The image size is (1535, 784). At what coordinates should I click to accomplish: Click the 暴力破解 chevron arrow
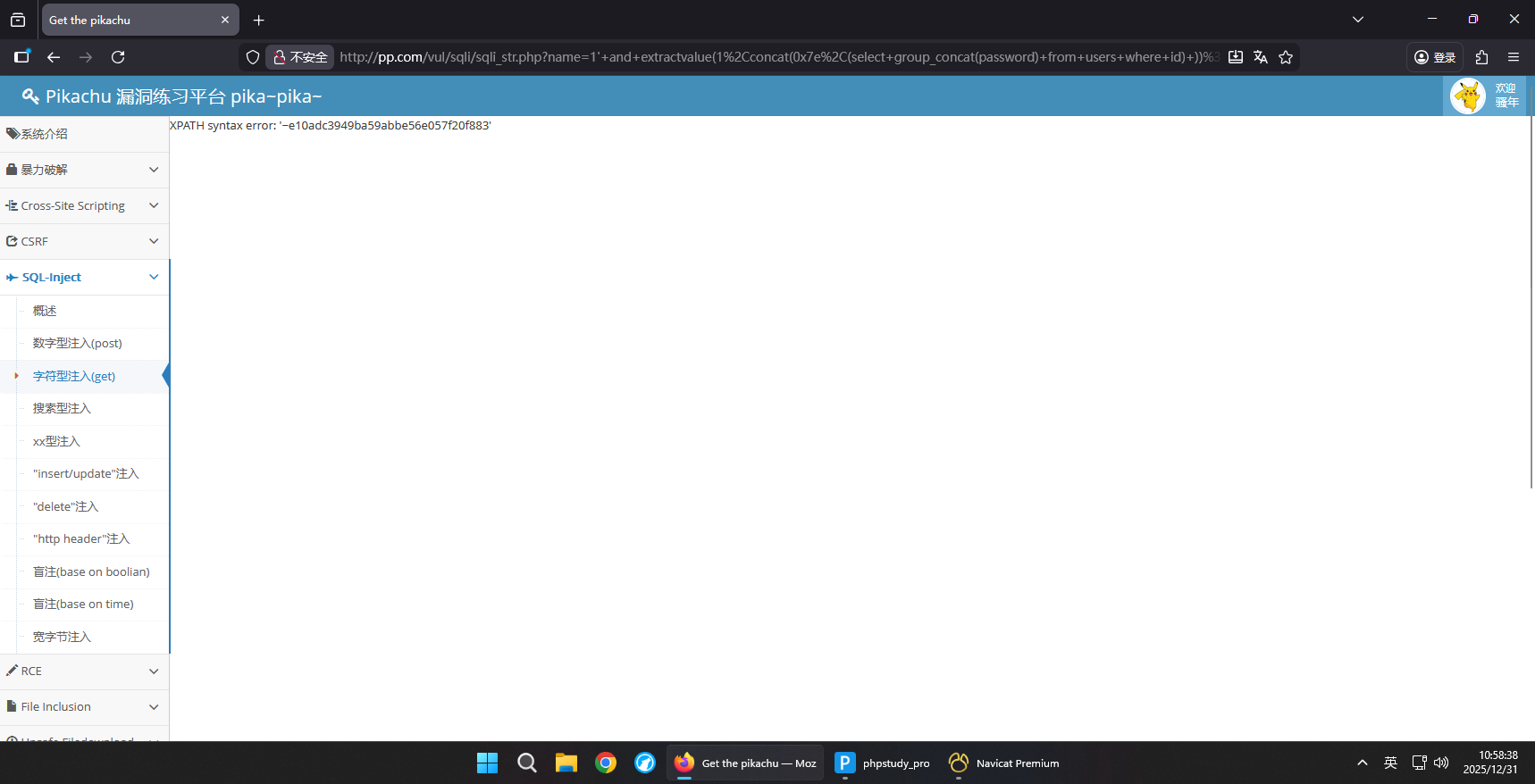click(154, 170)
